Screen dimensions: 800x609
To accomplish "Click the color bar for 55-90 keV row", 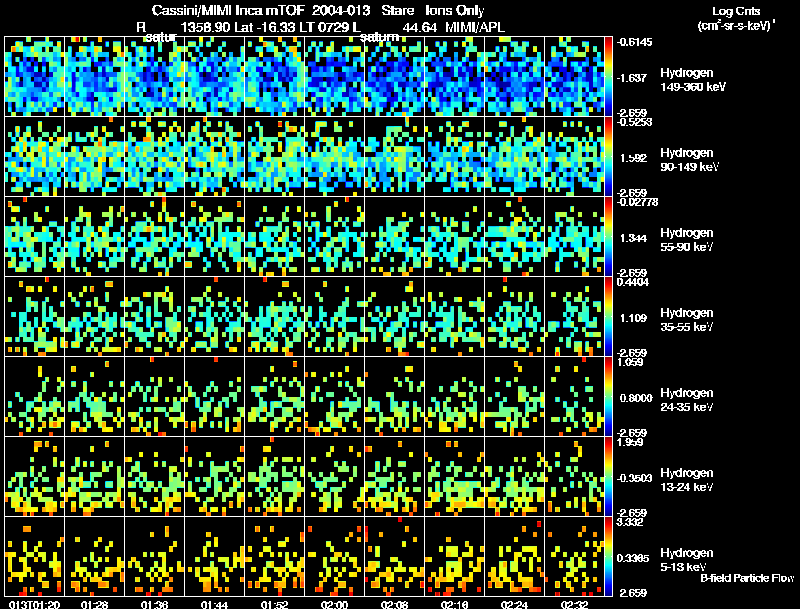I will pyautogui.click(x=608, y=237).
